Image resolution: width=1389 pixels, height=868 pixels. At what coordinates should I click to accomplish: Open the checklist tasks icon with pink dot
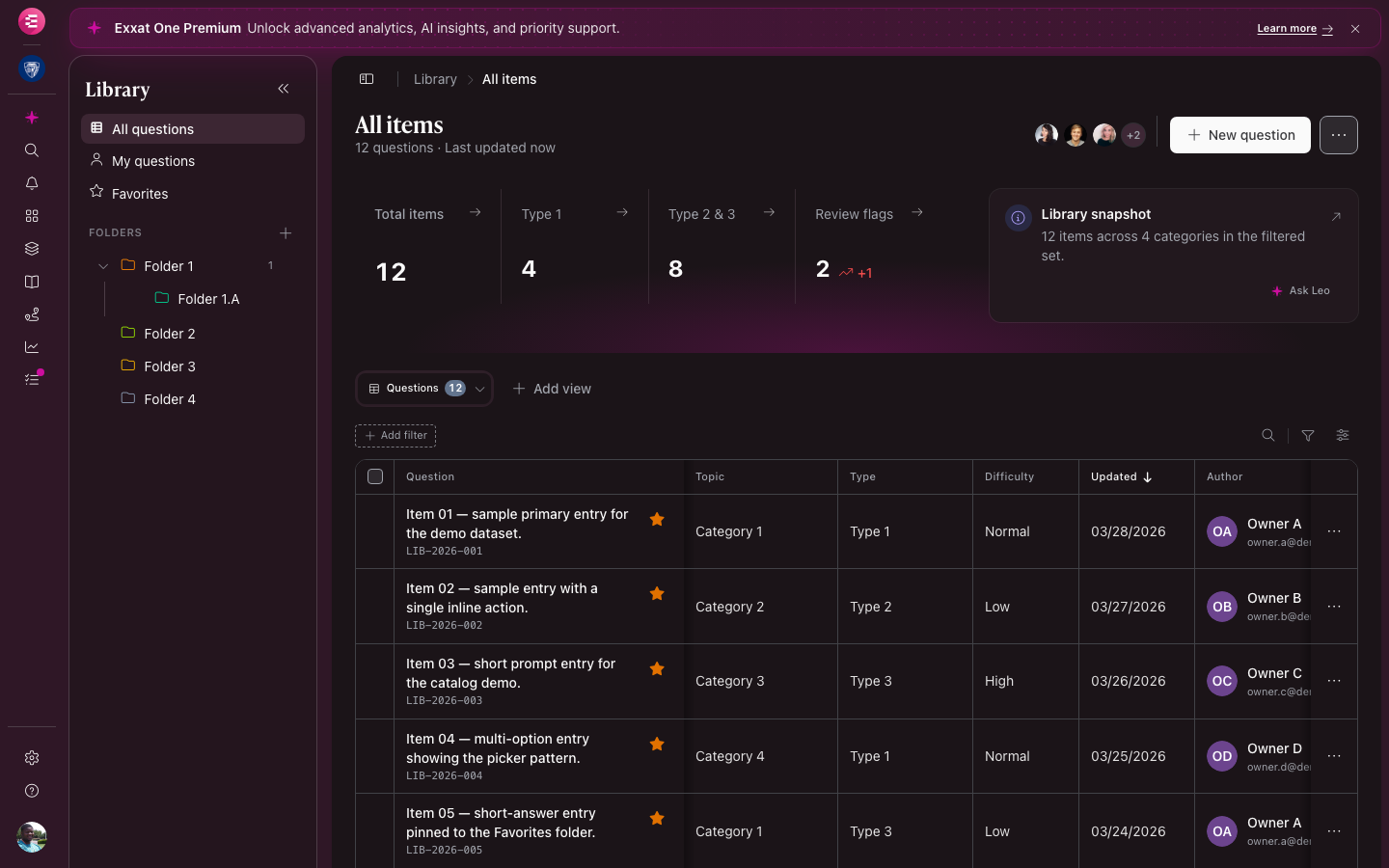(32, 379)
